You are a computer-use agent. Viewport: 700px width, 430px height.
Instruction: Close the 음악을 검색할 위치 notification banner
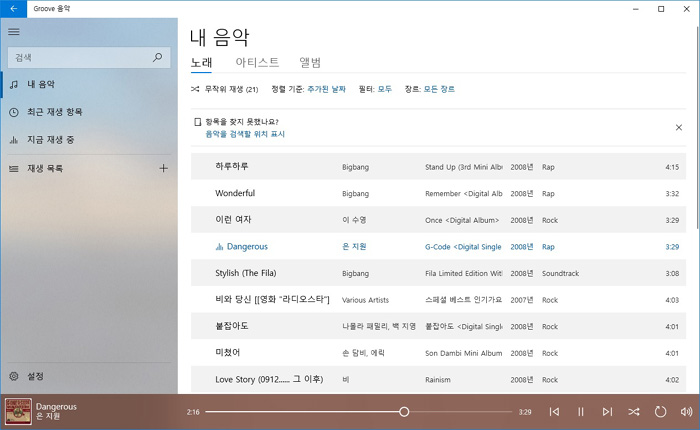coord(678,127)
